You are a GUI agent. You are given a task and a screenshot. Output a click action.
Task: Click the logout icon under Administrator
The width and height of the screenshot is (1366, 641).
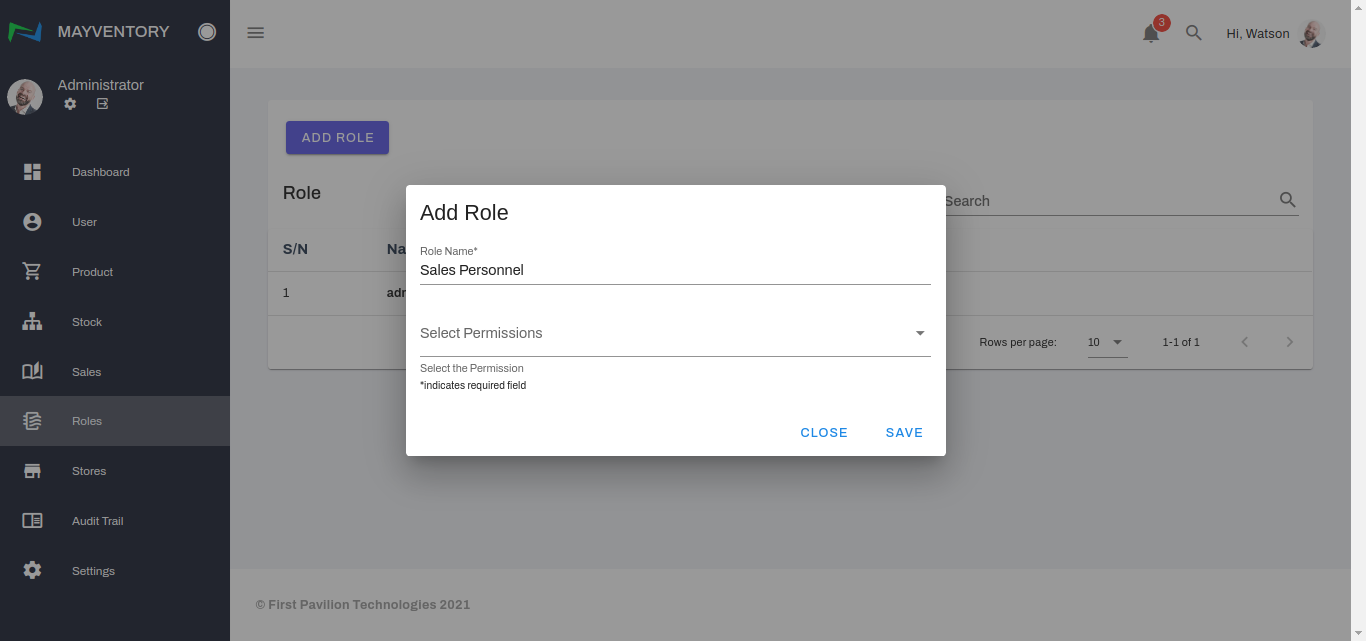click(102, 104)
